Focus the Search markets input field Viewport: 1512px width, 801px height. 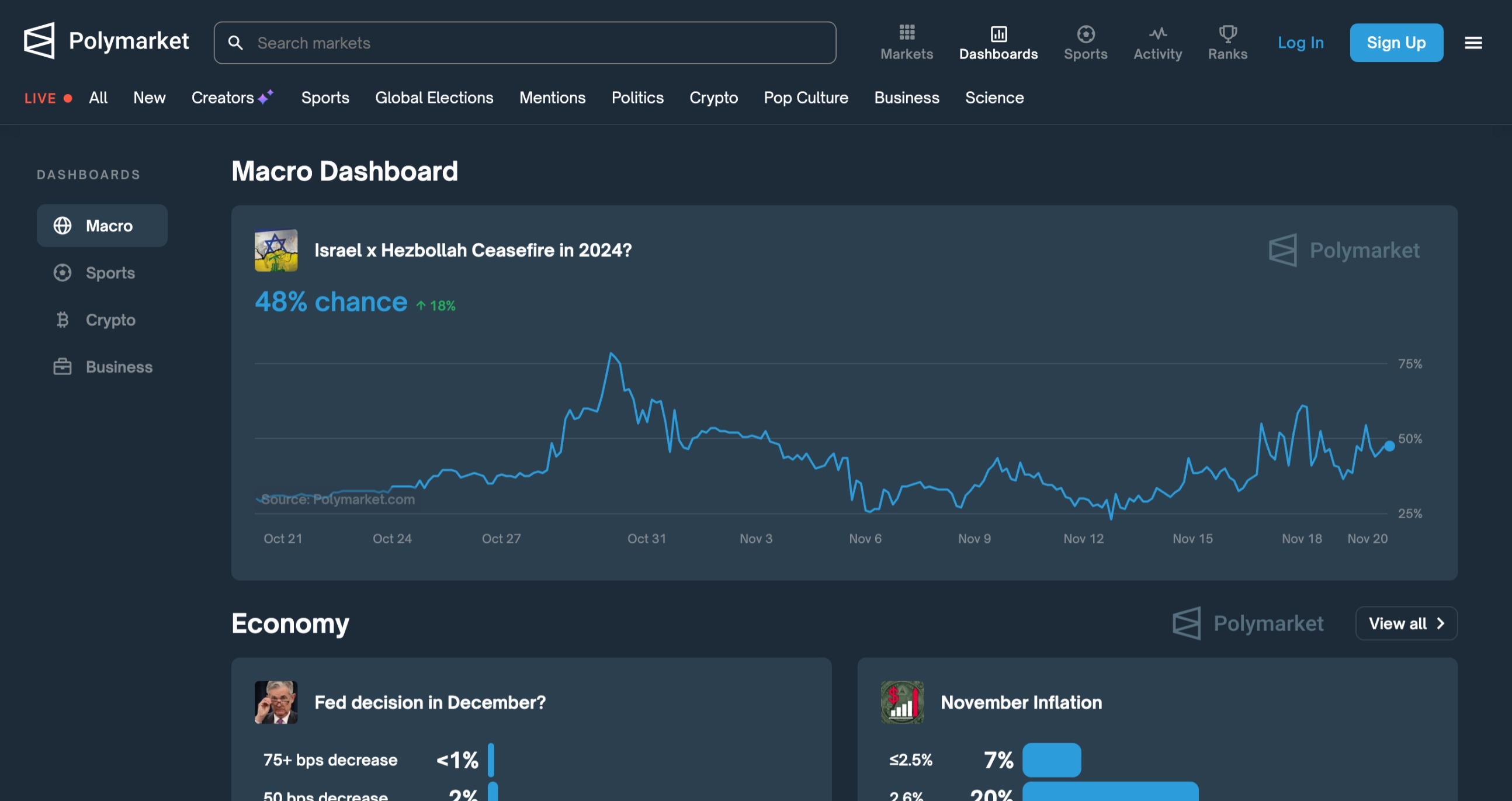[525, 43]
